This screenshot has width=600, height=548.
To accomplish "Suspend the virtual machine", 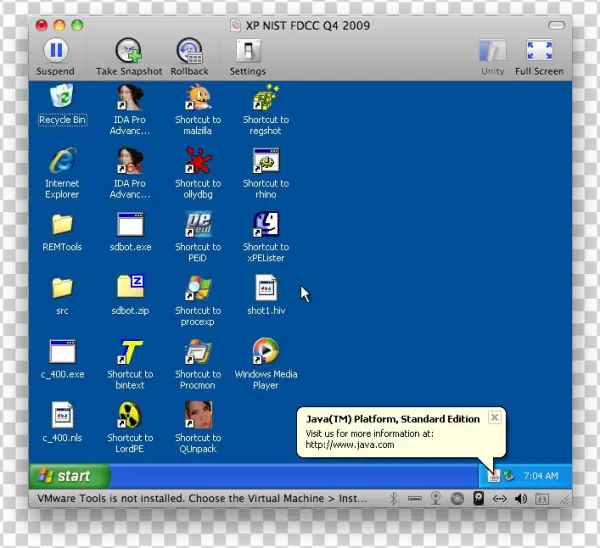I will (56, 57).
